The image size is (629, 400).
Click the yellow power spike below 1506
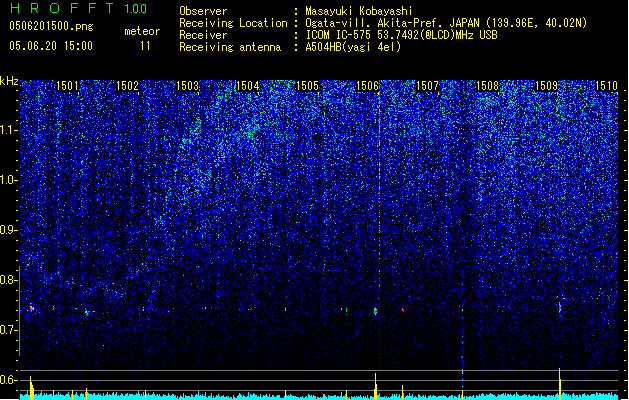[375, 386]
